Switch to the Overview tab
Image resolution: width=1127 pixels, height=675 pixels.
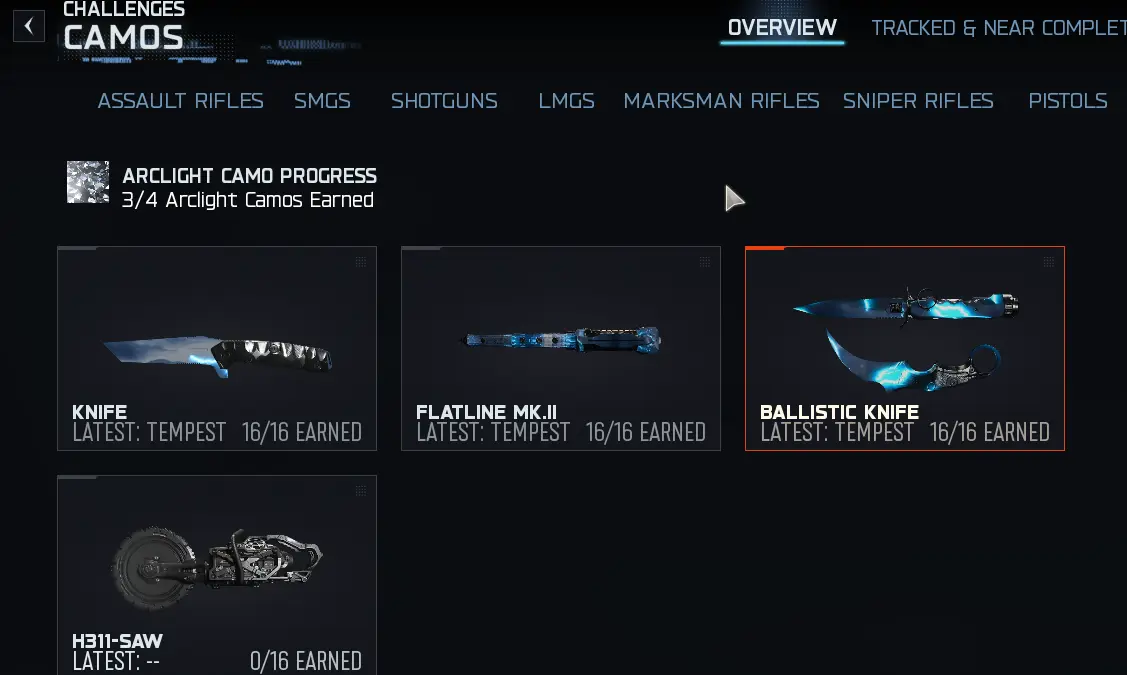(x=782, y=28)
